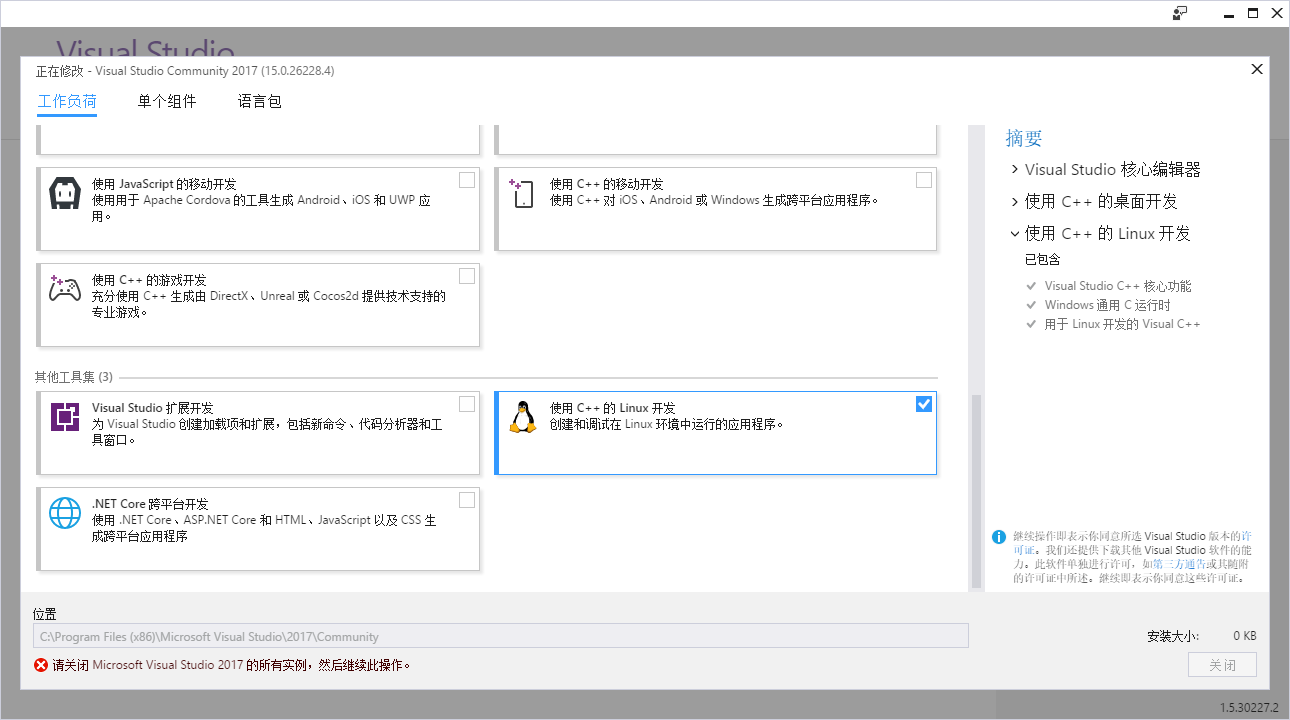Collapse 使用 C++ 的 Linux 开发 in summary
This screenshot has height=720, width=1290.
(1015, 234)
